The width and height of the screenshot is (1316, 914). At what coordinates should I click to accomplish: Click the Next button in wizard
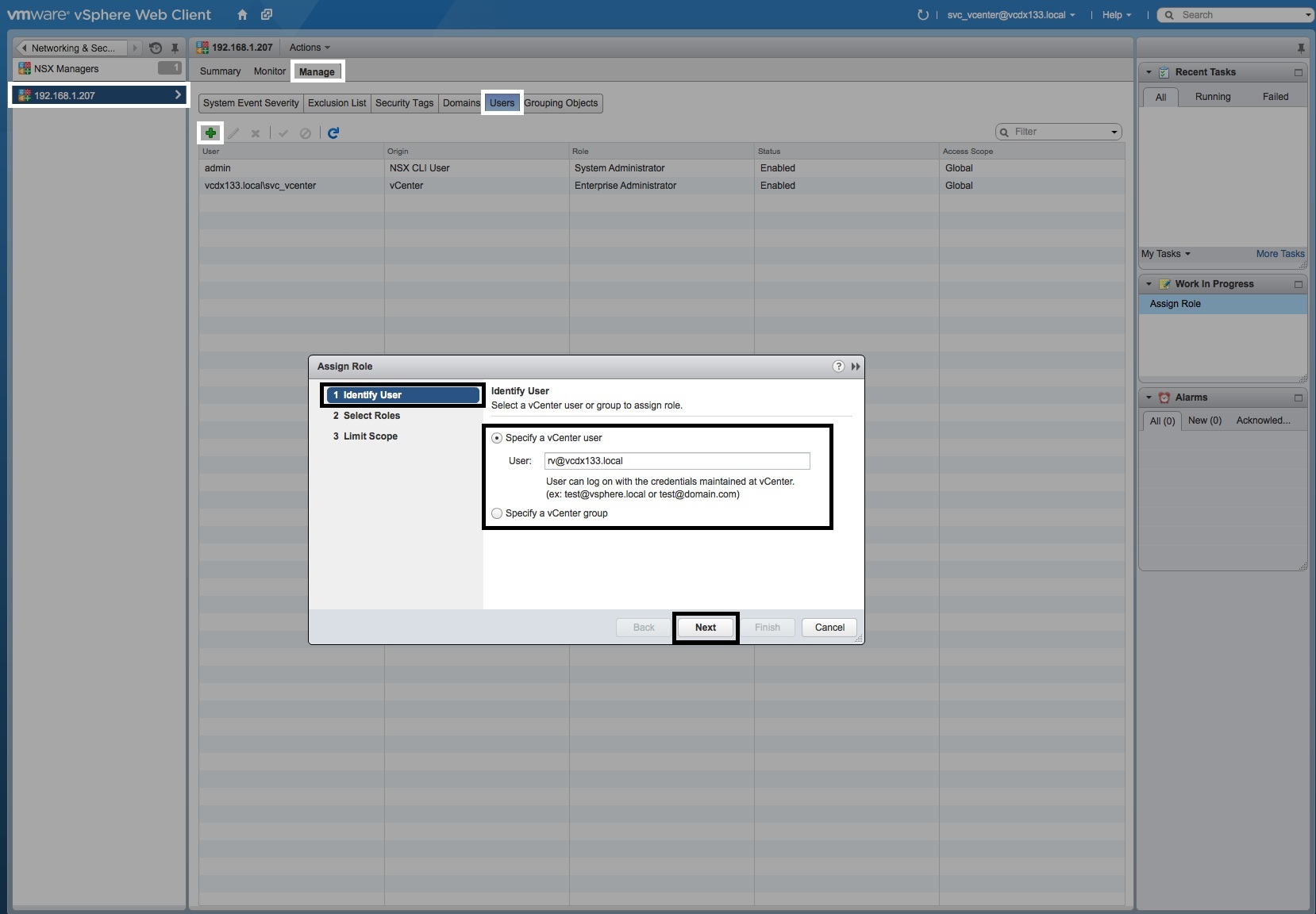[x=705, y=628]
